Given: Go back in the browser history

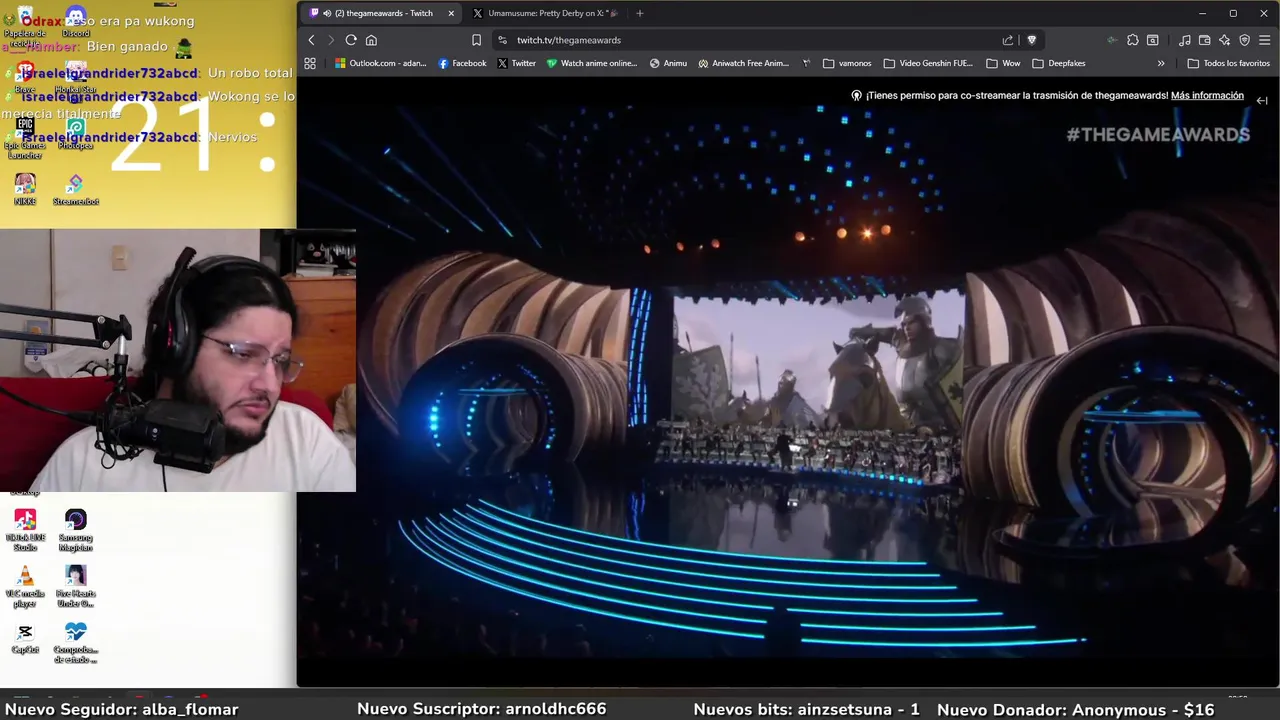Looking at the screenshot, I should 311,40.
